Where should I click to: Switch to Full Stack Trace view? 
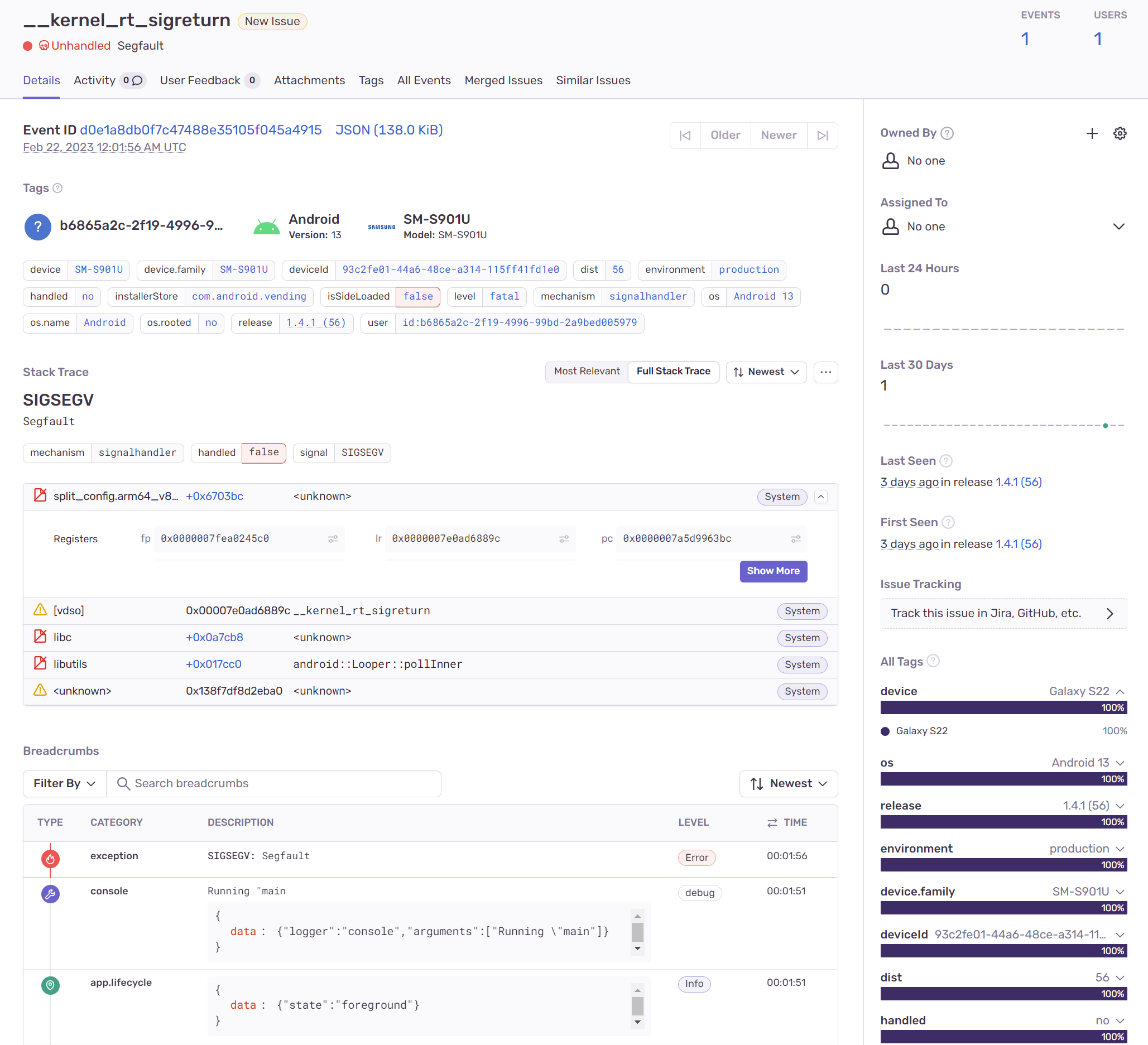[673, 371]
